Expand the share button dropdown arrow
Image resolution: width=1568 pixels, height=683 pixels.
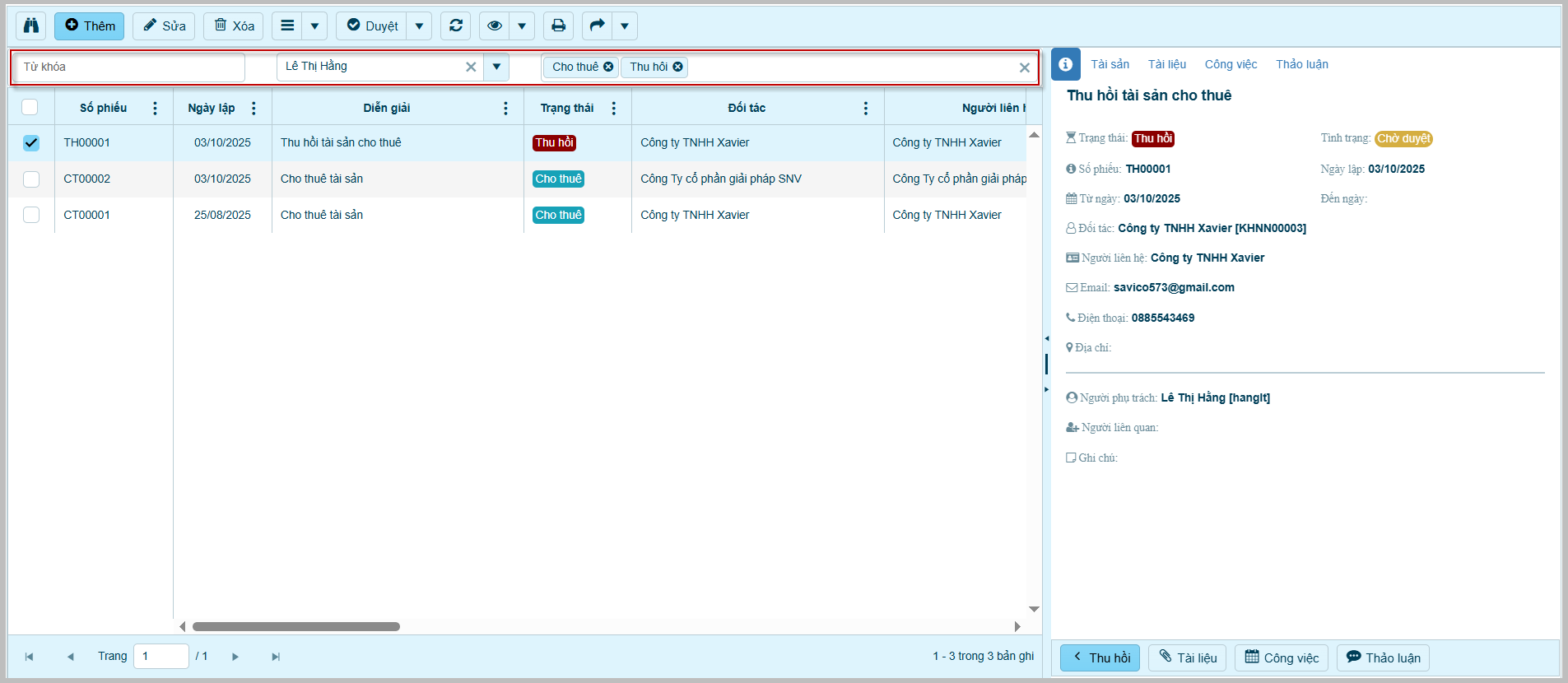[625, 26]
